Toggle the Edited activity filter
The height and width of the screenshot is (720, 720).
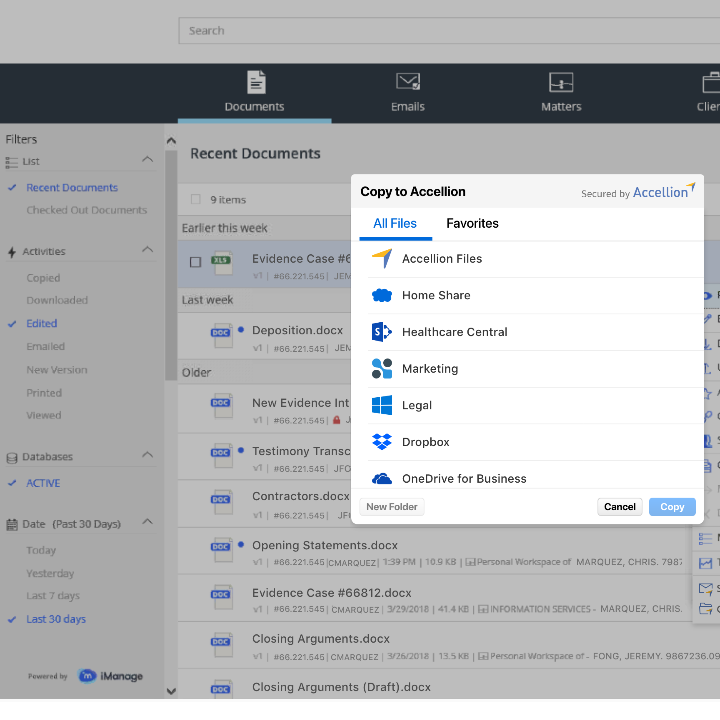pos(42,323)
